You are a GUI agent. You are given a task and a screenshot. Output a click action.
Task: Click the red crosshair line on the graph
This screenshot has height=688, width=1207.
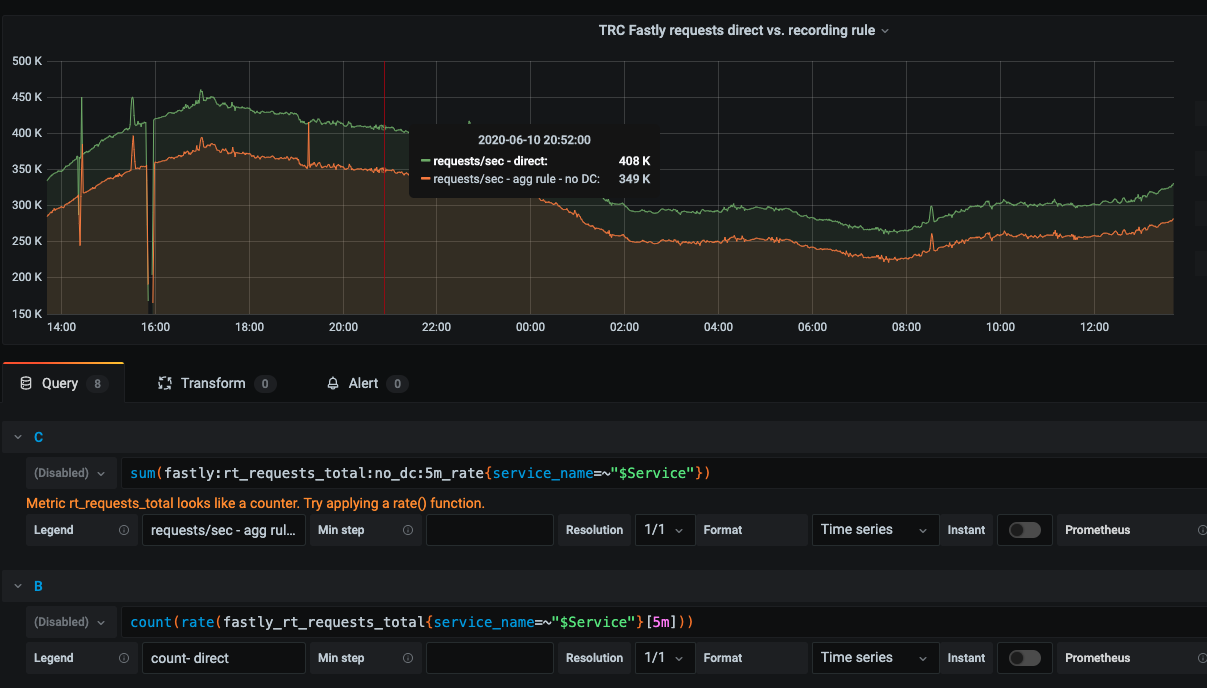(384, 187)
